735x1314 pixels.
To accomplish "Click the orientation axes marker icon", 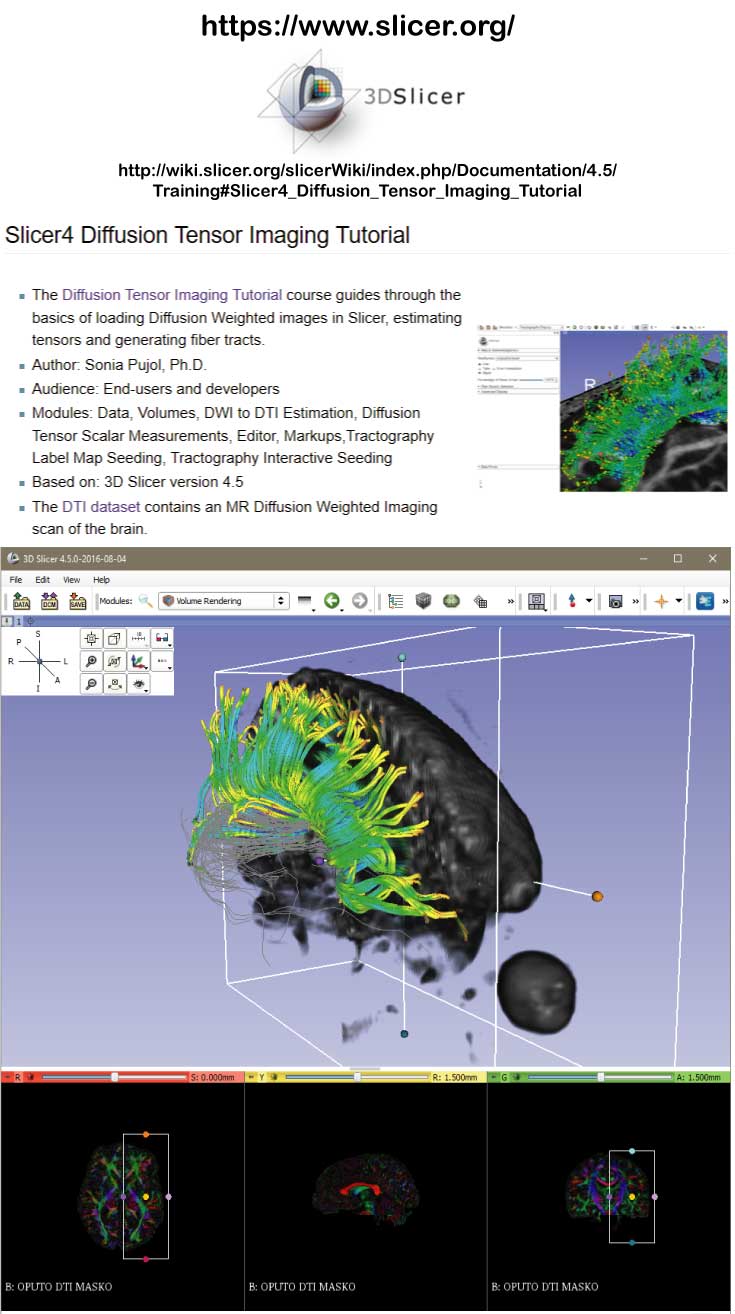I will (138, 661).
